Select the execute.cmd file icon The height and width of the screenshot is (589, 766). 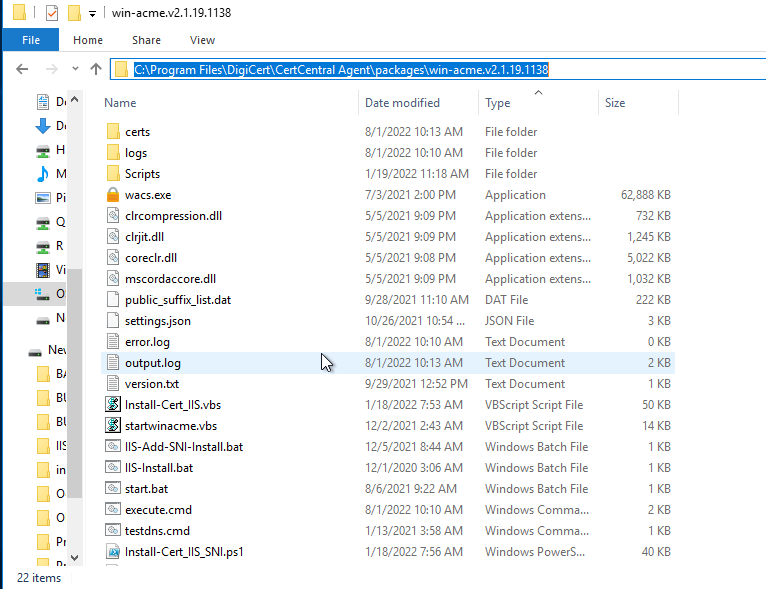(x=113, y=509)
